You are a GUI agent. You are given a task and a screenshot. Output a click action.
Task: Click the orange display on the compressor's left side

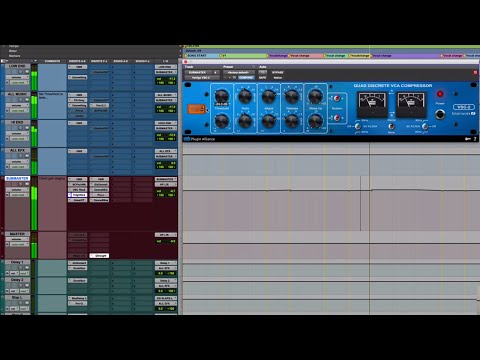[197, 109]
